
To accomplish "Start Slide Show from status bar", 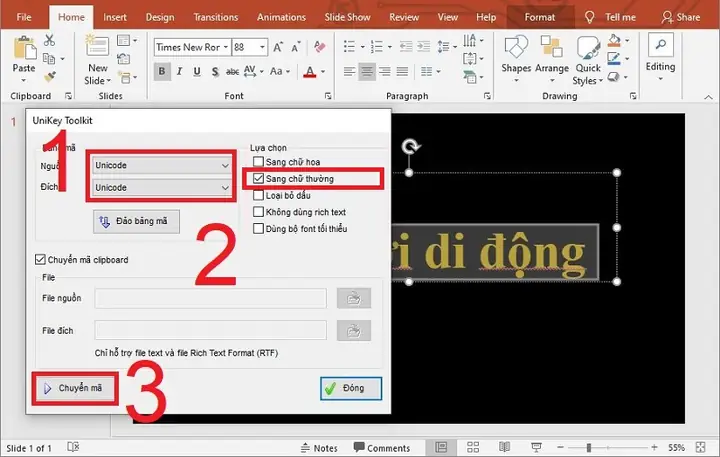I will tap(535, 447).
